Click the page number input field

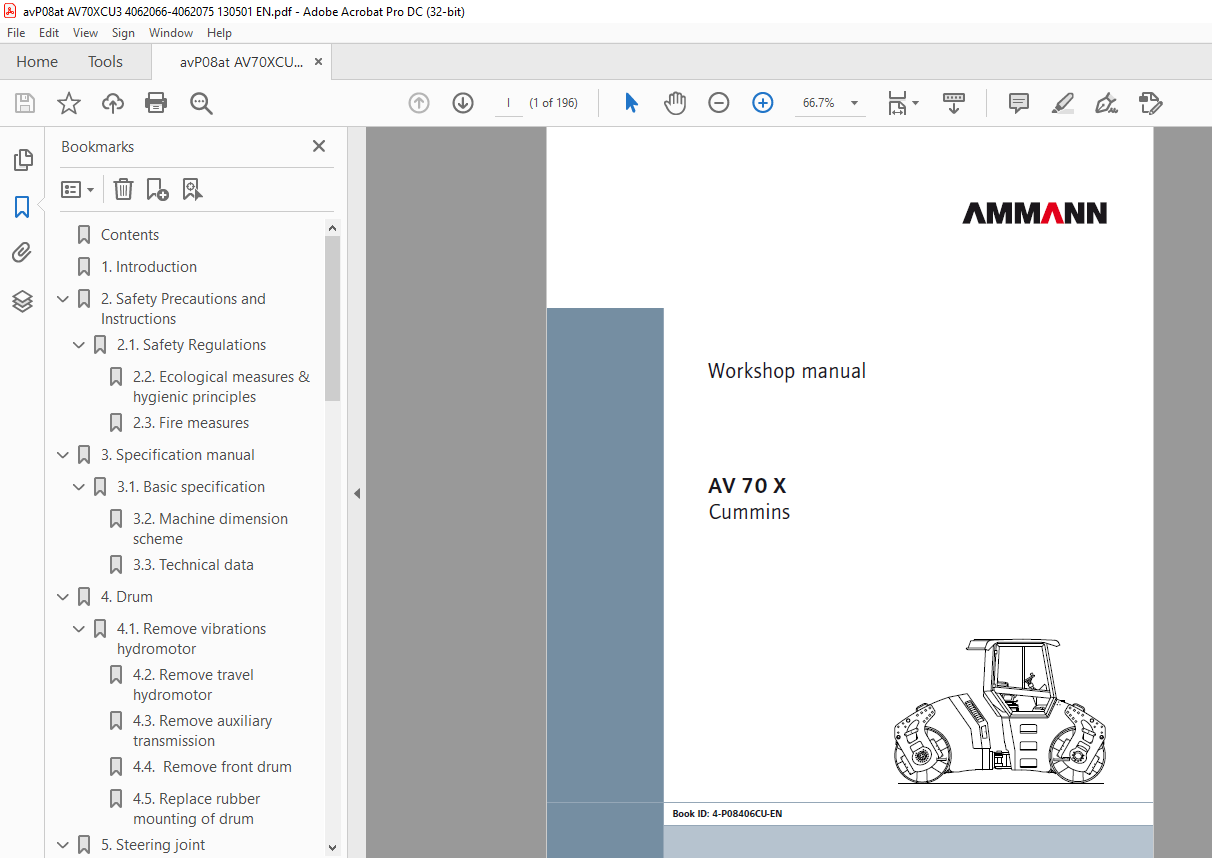[509, 103]
